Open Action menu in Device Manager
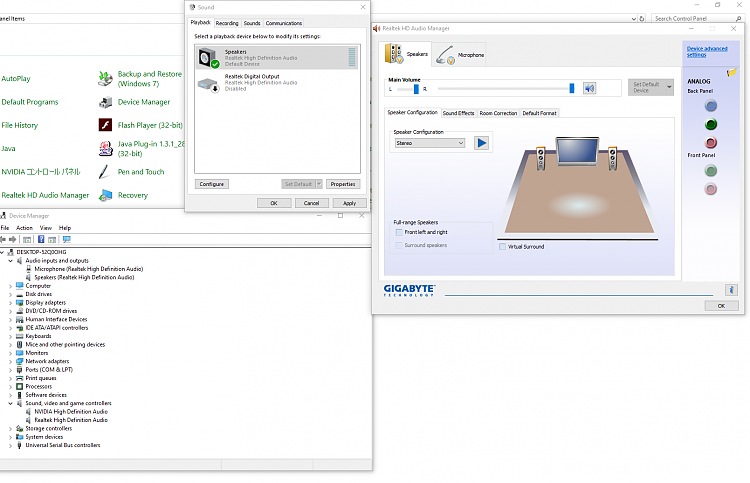 pos(24,228)
